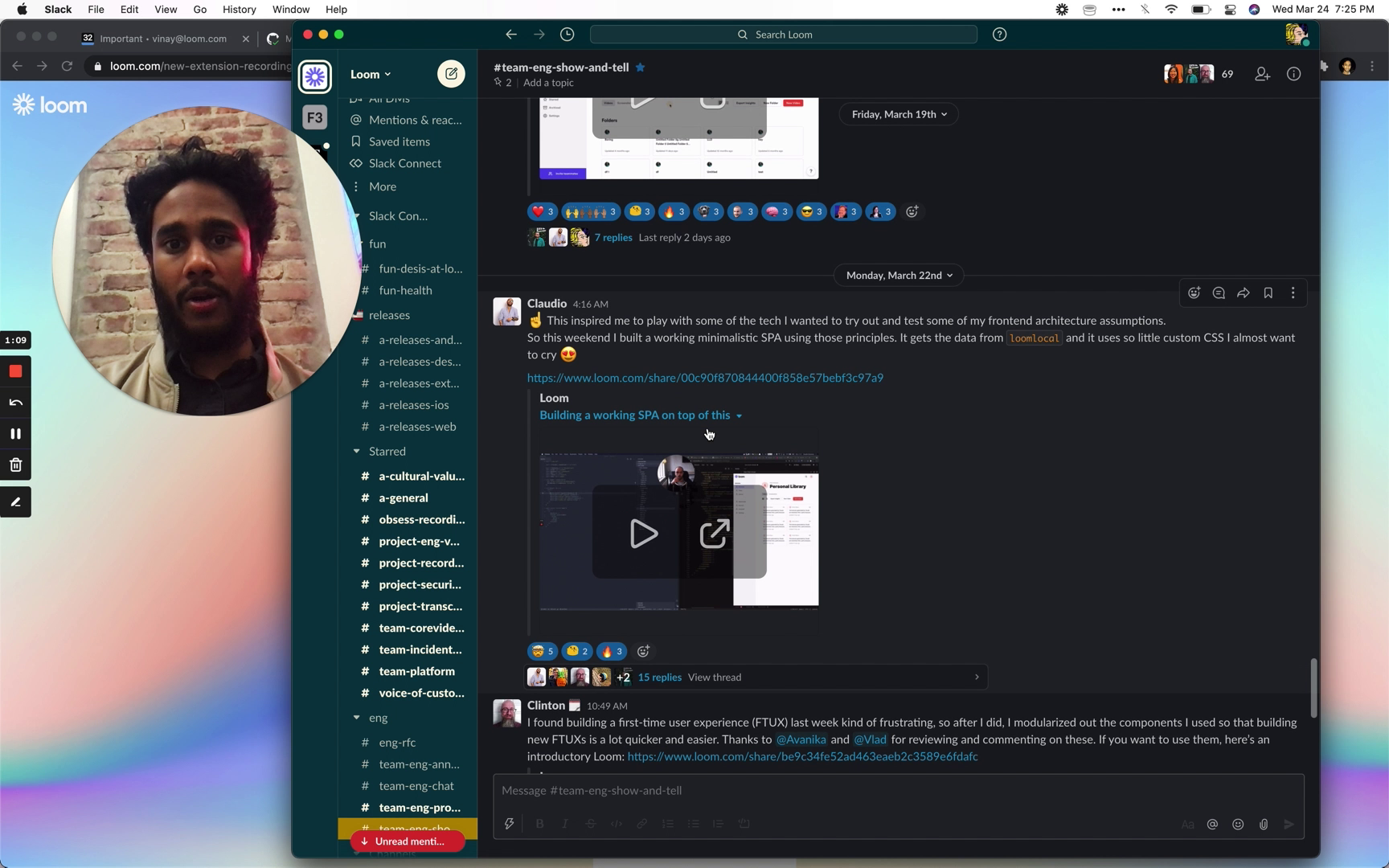
Task: Open the Monday, March 22nd date dropdown
Action: 899,276
